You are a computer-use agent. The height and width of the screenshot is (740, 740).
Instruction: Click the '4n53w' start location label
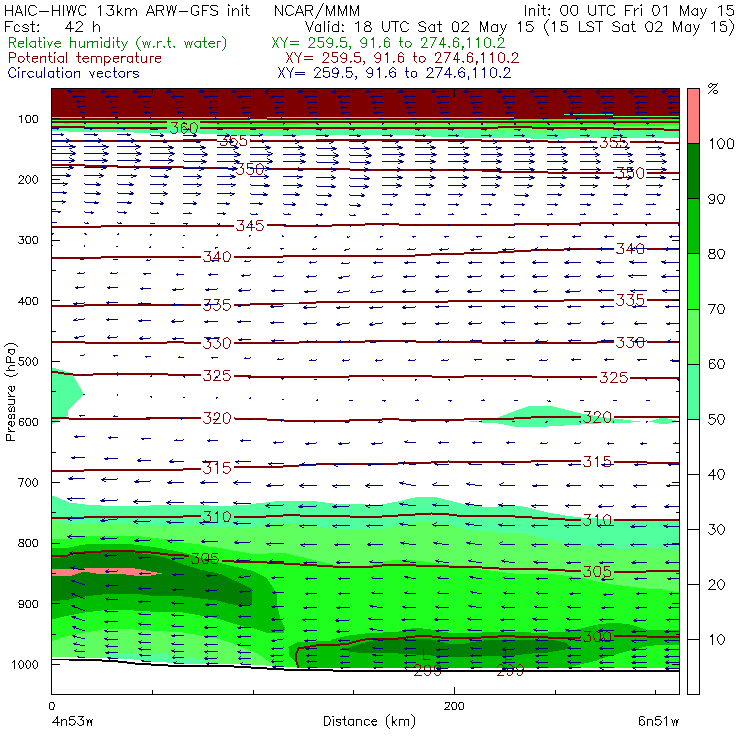point(72,721)
